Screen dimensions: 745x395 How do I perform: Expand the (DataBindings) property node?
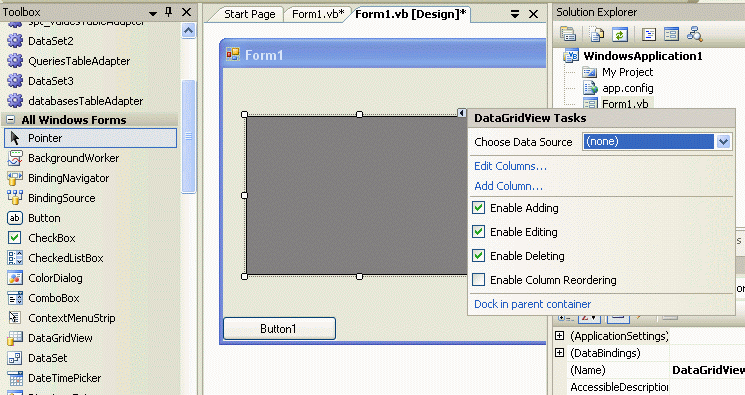(560, 353)
